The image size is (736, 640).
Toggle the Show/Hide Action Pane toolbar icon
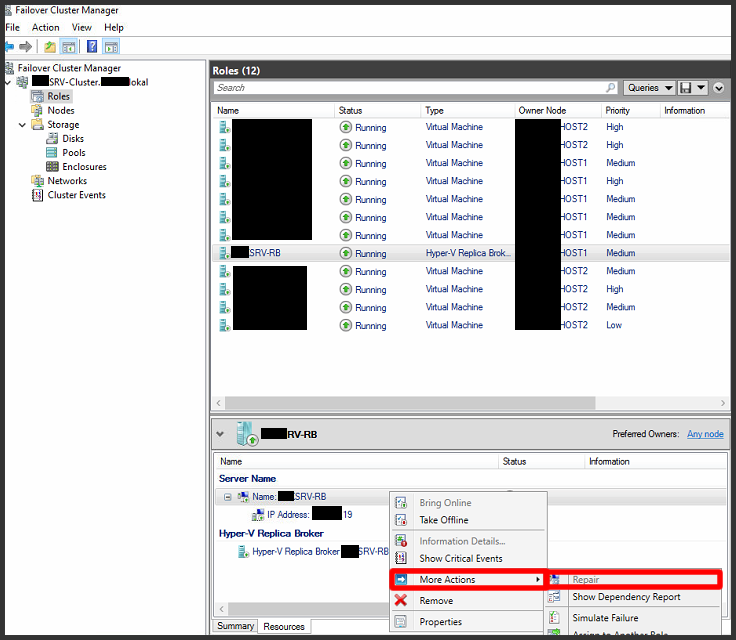tap(112, 46)
